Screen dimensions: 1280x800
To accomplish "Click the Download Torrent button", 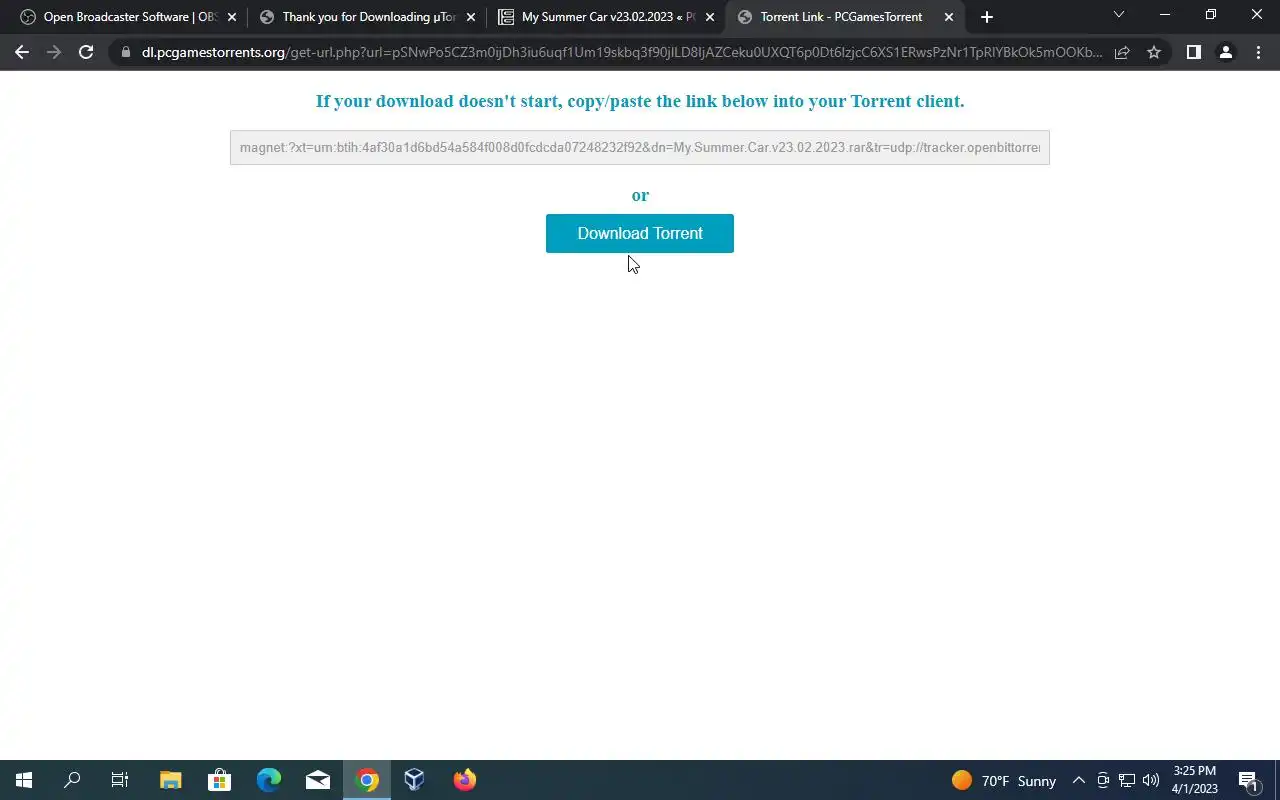I will click(x=640, y=233).
